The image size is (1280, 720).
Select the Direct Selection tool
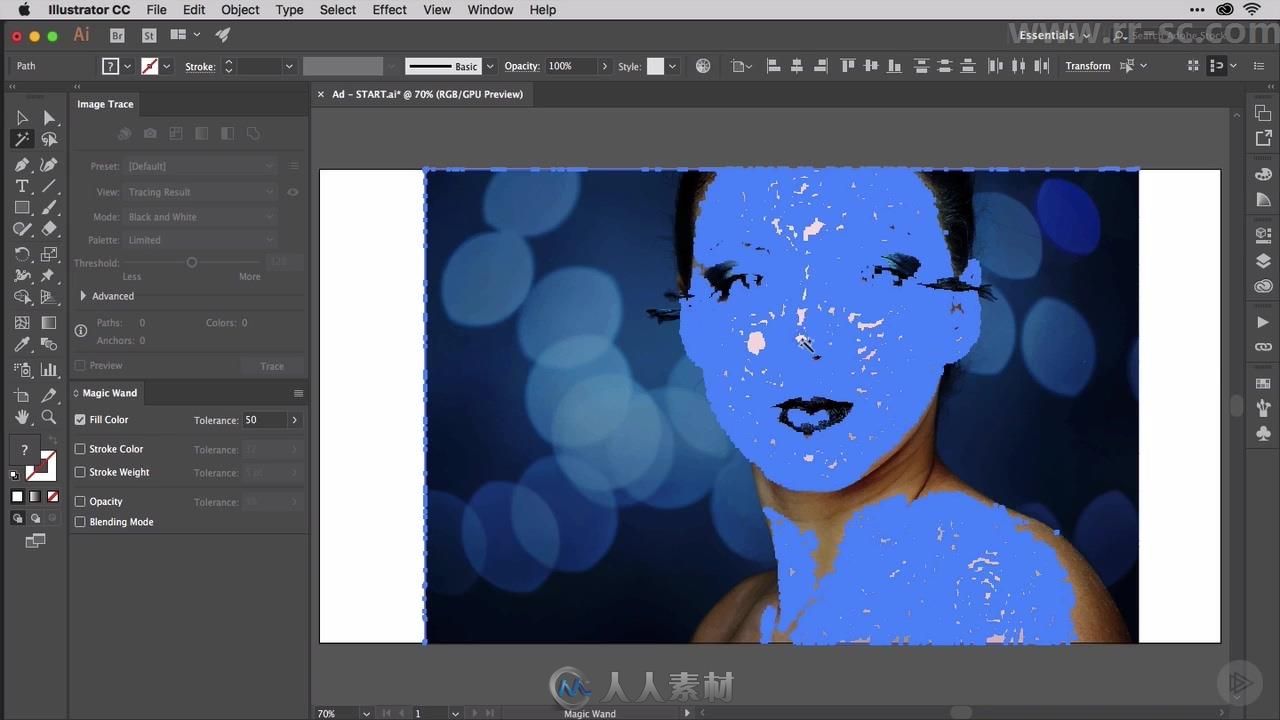[49, 118]
